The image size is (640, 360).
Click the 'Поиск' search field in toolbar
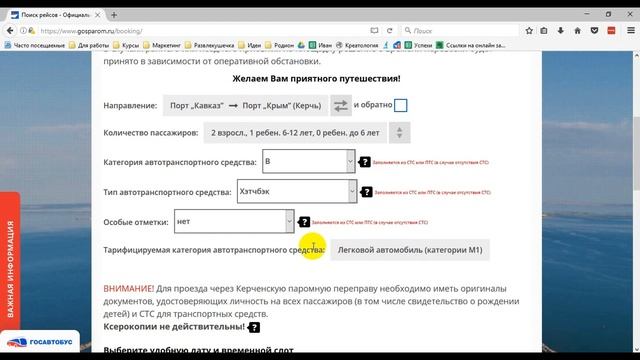coord(460,31)
